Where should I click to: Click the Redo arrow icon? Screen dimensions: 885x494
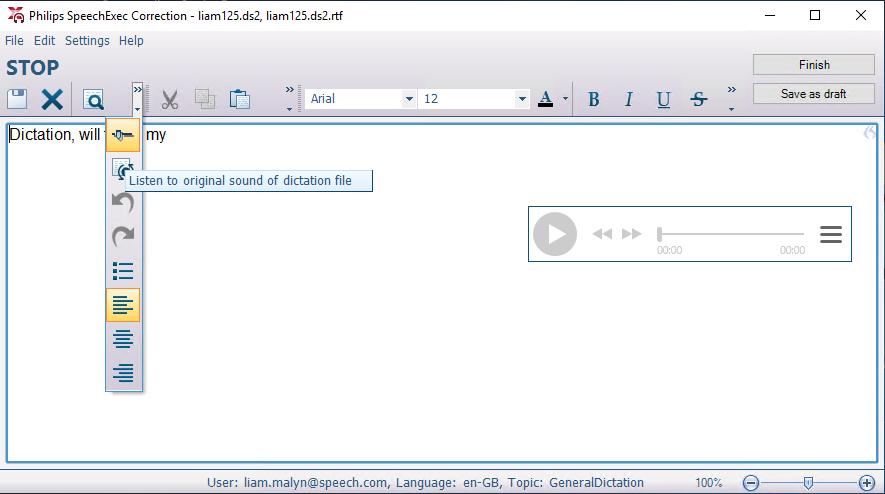[x=123, y=236]
